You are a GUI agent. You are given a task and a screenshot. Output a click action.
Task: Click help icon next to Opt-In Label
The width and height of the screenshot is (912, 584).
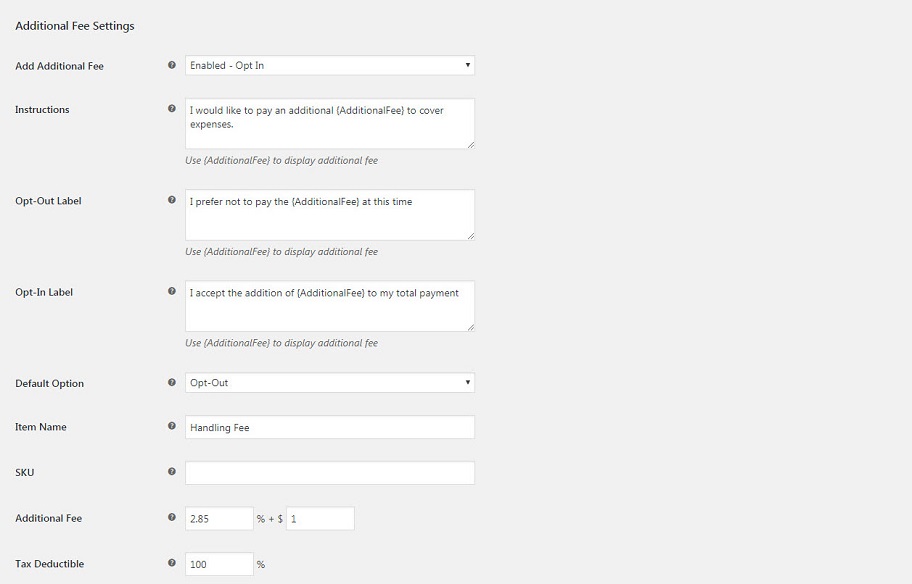pyautogui.click(x=172, y=291)
